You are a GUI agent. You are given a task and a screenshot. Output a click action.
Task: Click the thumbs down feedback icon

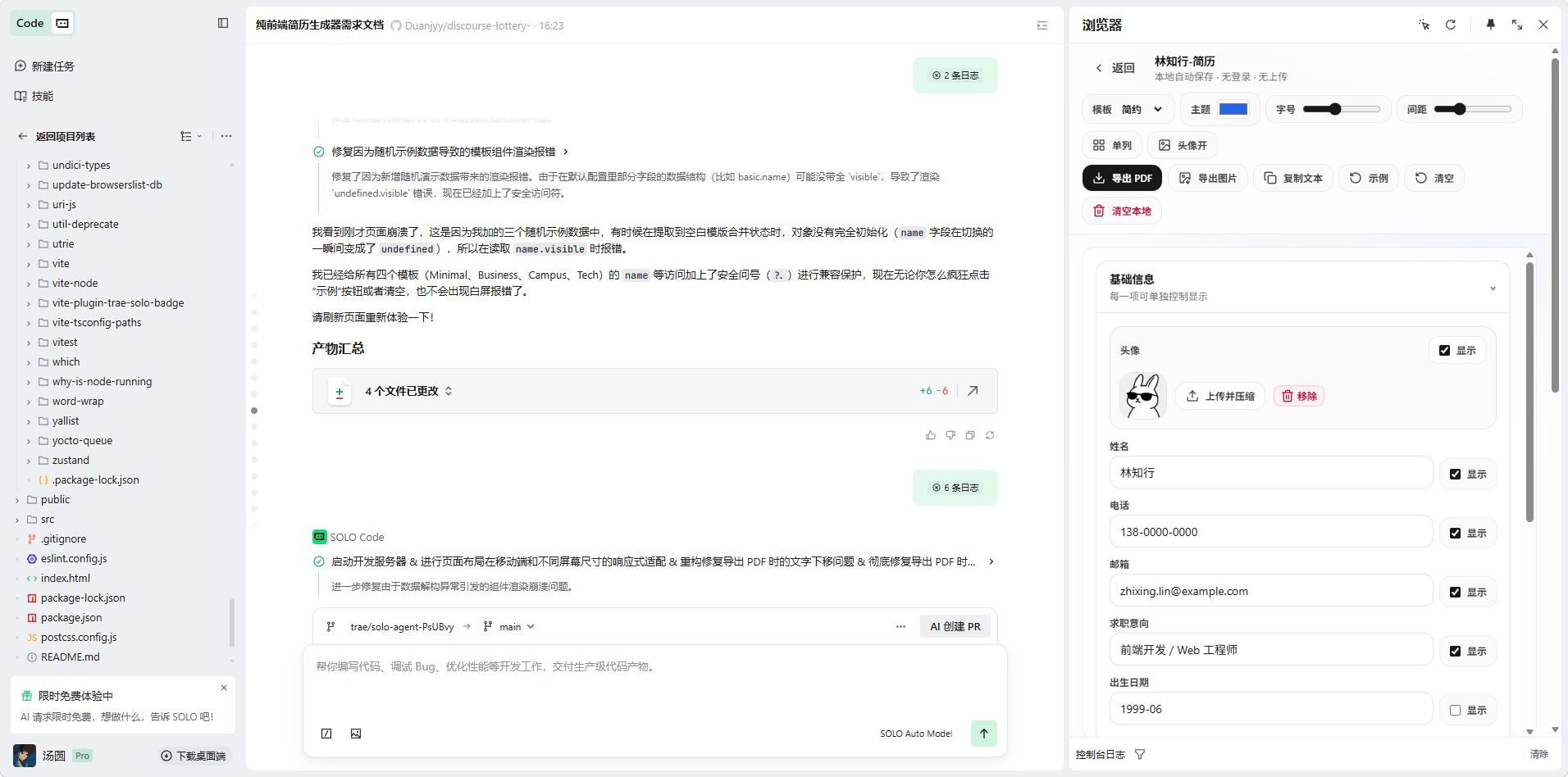pyautogui.click(x=950, y=435)
